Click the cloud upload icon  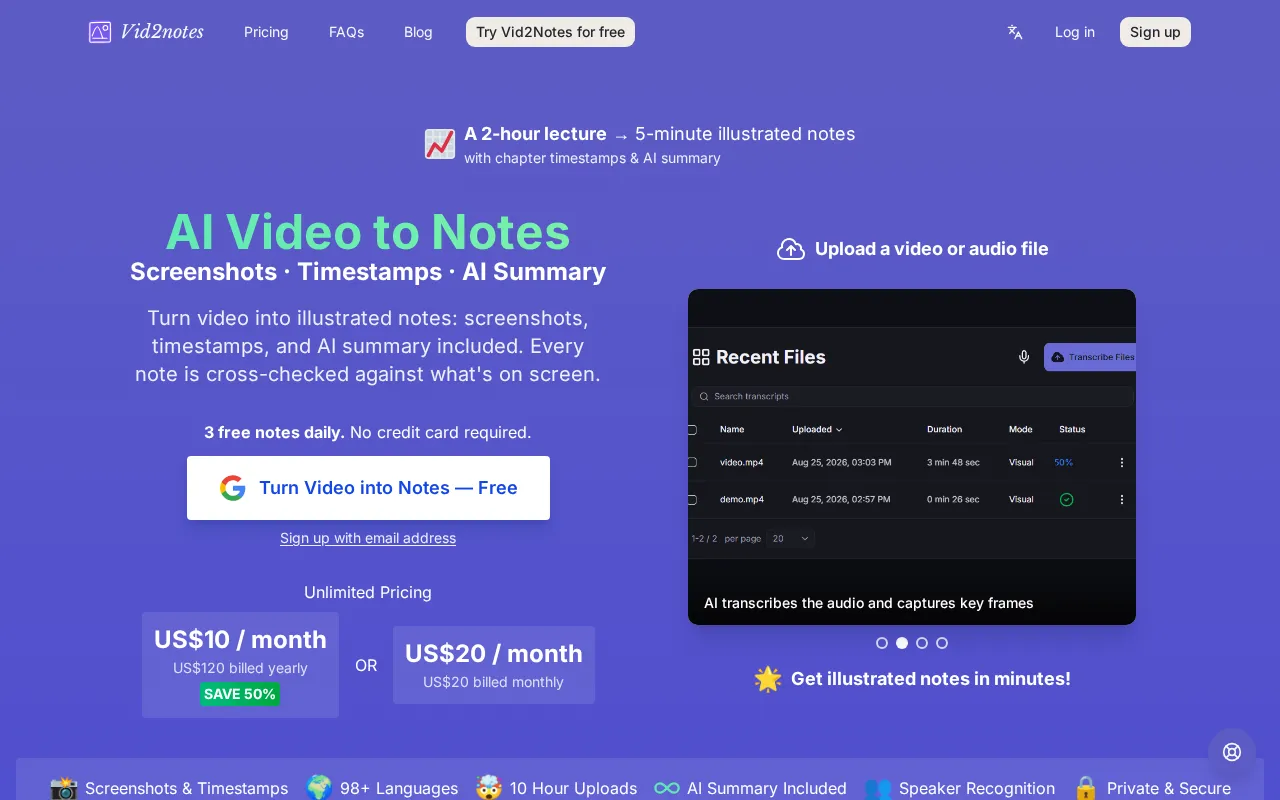pyautogui.click(x=791, y=249)
